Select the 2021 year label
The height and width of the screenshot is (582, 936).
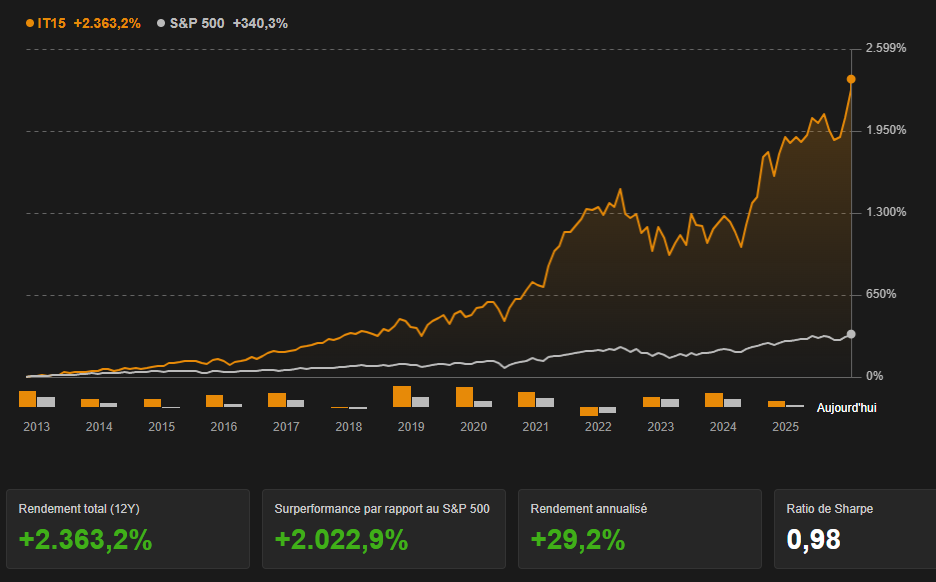click(535, 427)
